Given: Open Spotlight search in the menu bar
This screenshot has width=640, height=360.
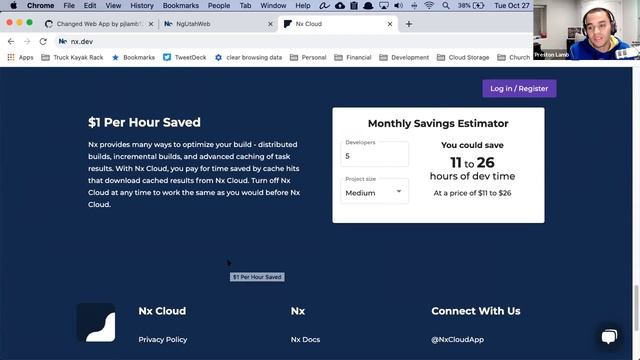Looking at the screenshot, I should tap(446, 5).
